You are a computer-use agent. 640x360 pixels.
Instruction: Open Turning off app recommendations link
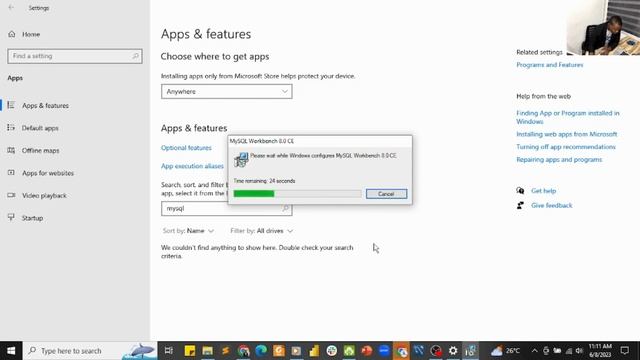[x=566, y=147]
